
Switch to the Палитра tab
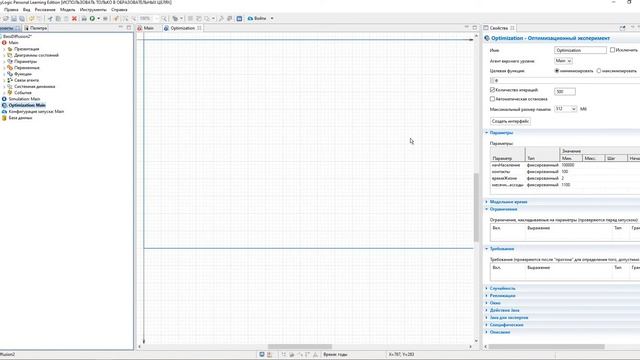click(x=36, y=28)
